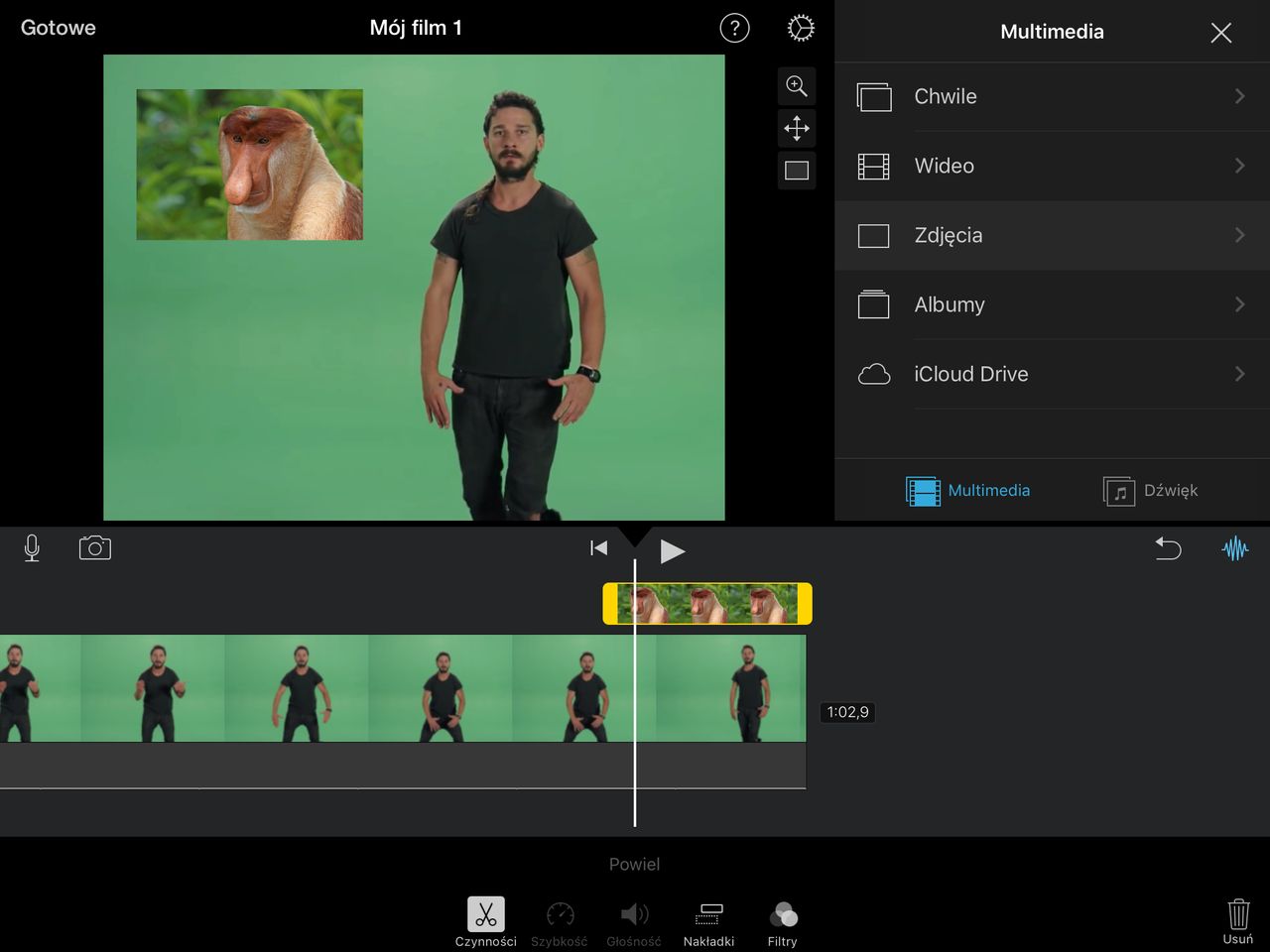This screenshot has width=1270, height=952.
Task: Select the zoom magnifier tool in viewer
Action: (x=797, y=86)
